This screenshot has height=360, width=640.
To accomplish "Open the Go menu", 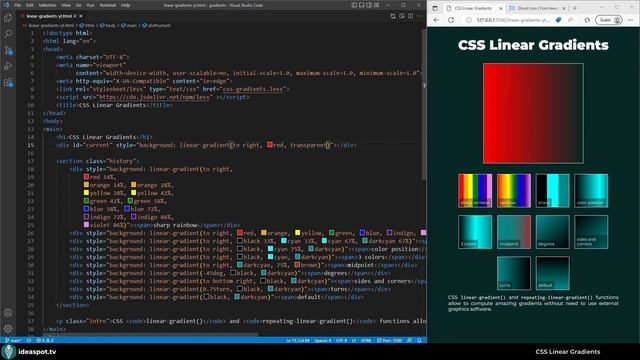I will [x=79, y=5].
